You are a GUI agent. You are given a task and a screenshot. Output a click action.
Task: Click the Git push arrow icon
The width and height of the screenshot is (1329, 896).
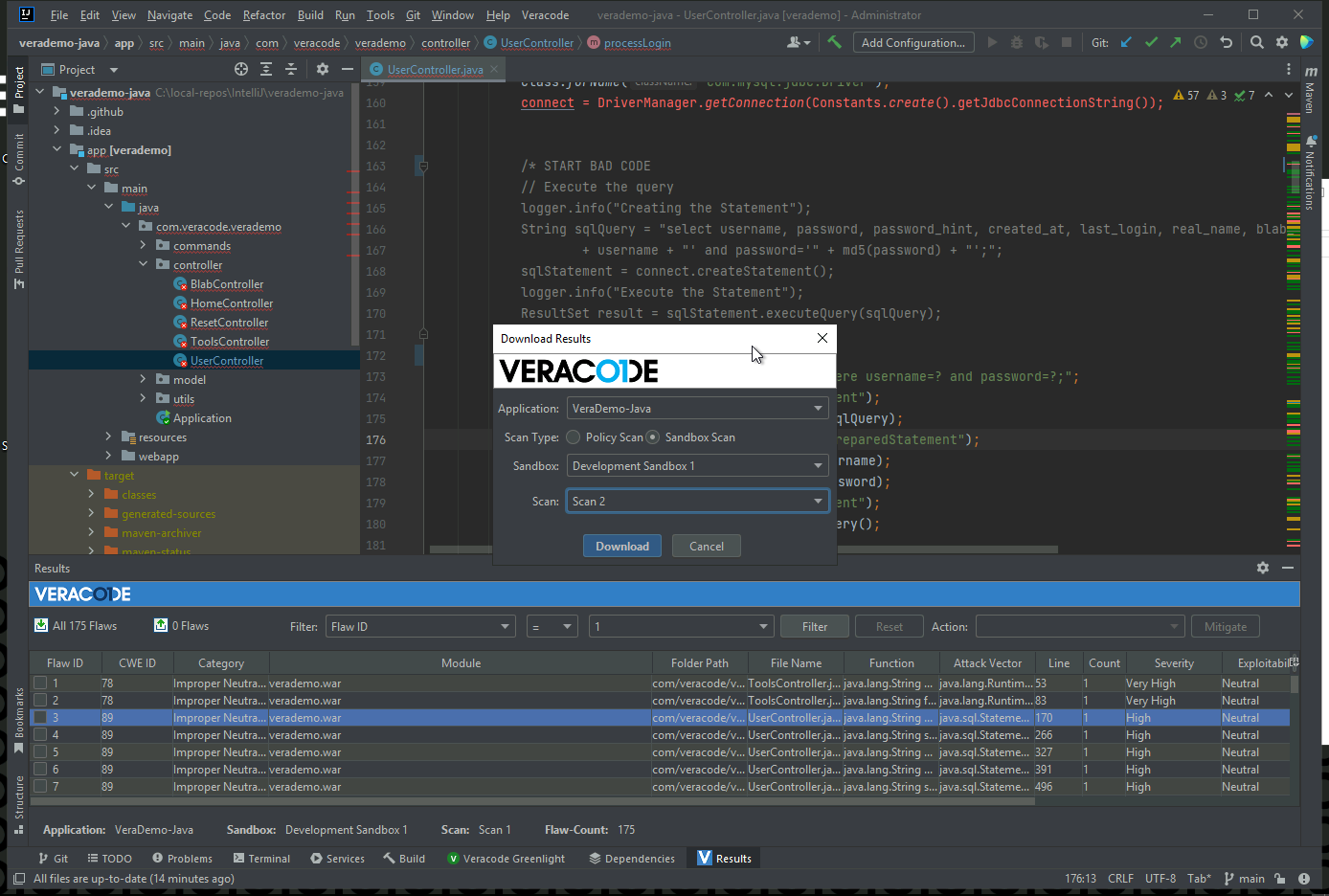1175,42
